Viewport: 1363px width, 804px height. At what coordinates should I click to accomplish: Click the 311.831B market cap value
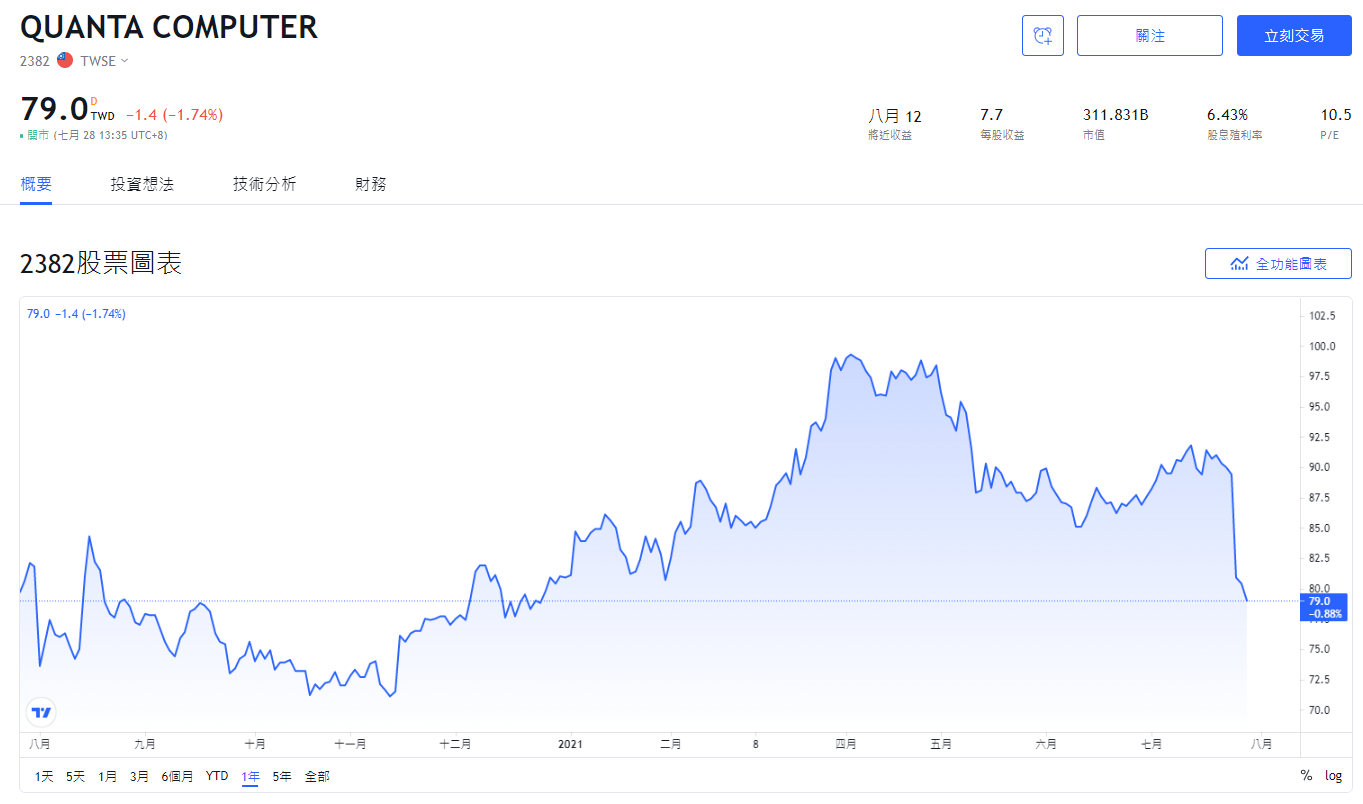pos(1115,115)
